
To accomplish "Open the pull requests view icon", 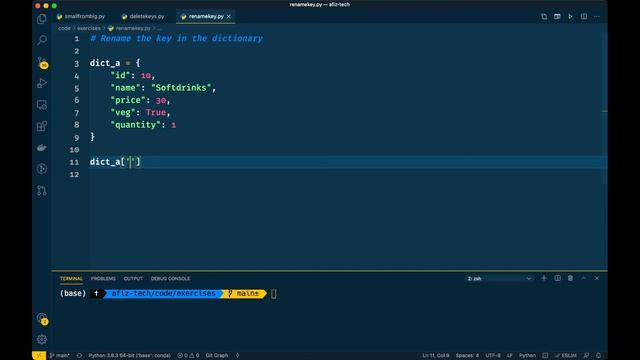I will (42, 190).
